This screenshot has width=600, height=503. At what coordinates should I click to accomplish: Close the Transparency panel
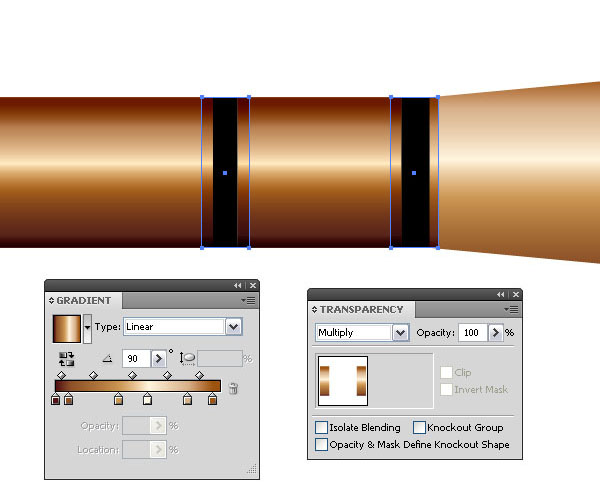[x=516, y=294]
